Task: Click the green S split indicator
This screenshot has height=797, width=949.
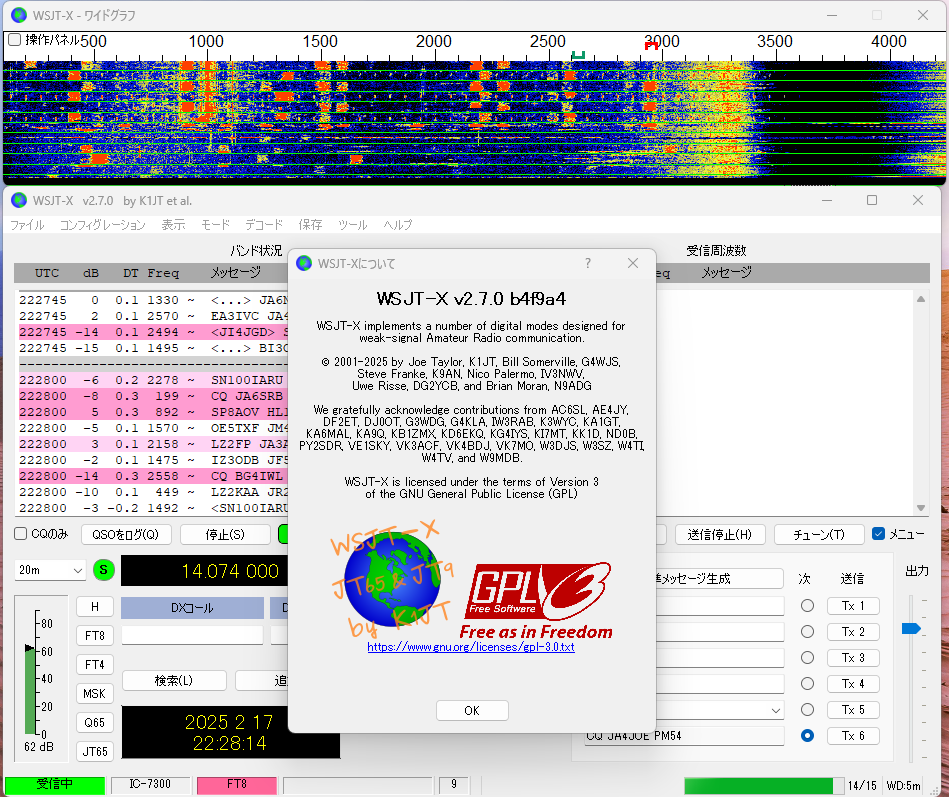Action: point(104,570)
